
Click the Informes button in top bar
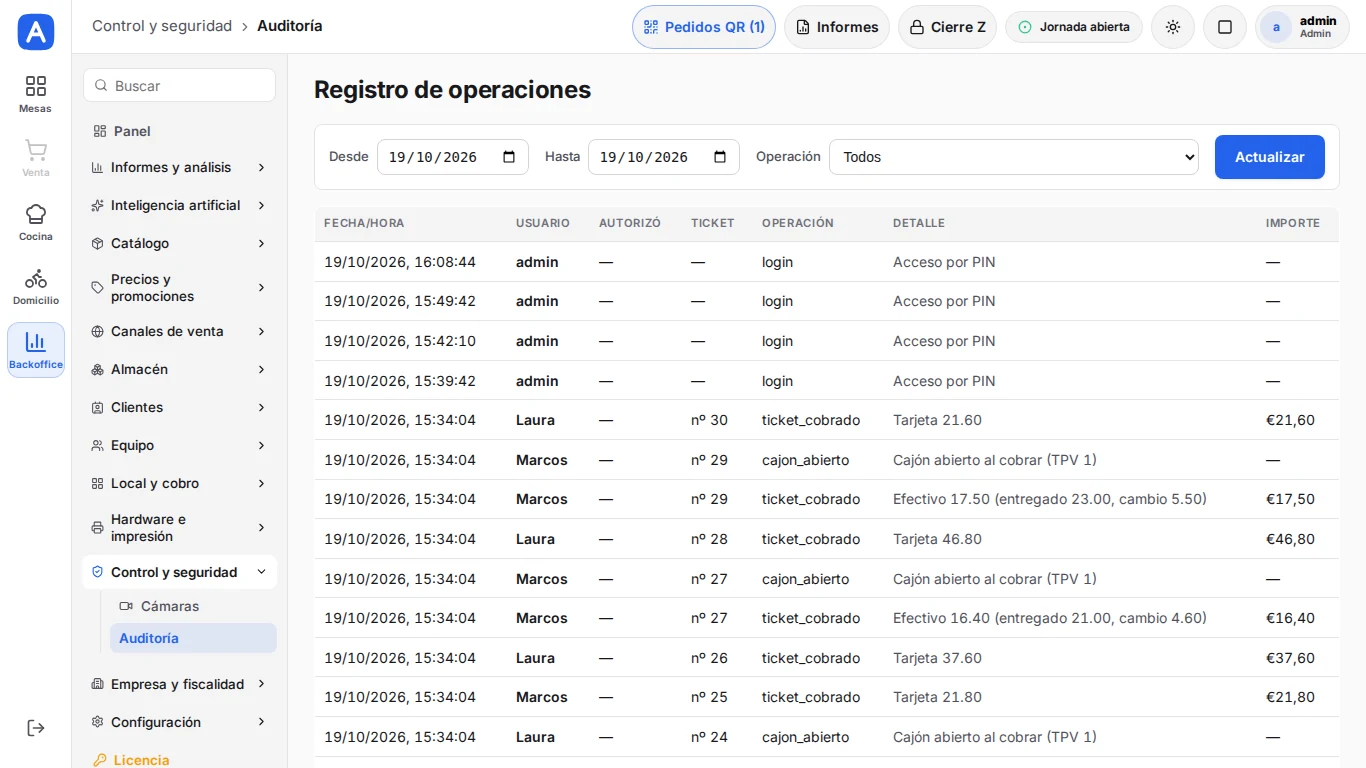click(837, 27)
